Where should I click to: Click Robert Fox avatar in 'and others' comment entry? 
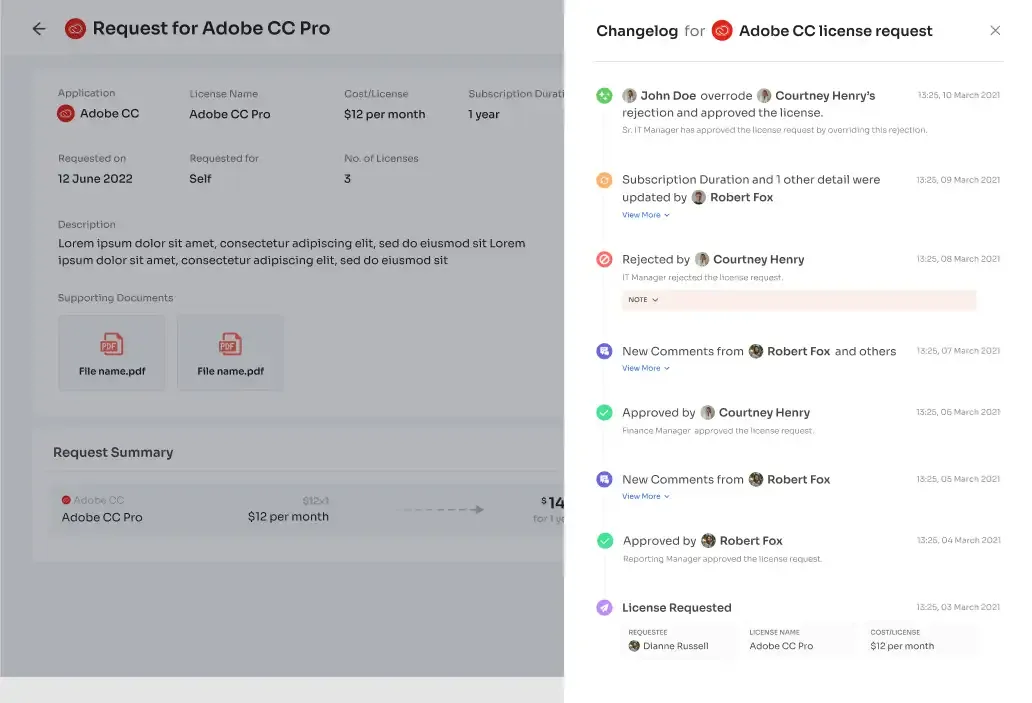coord(756,351)
